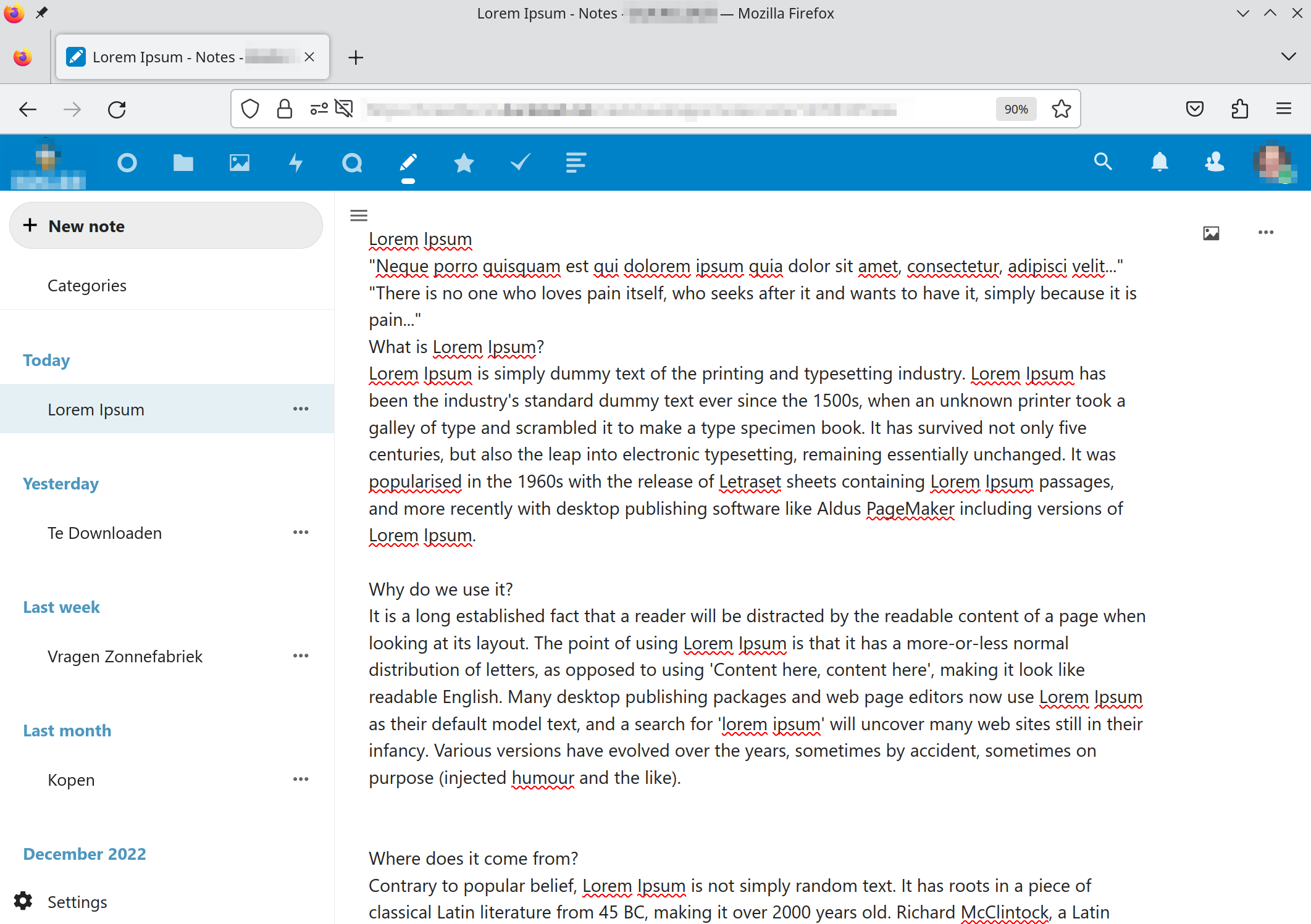Open the Talk chat icon
Screen dimensions: 1311x924
(x=352, y=163)
